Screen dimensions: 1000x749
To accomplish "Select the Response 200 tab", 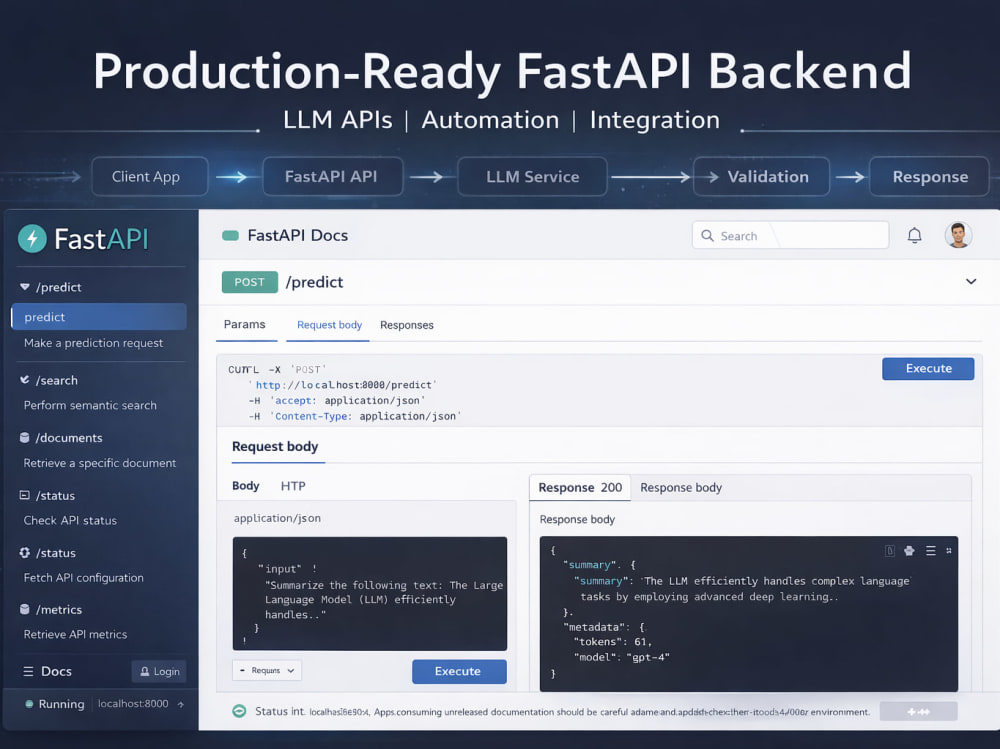I will pos(580,487).
